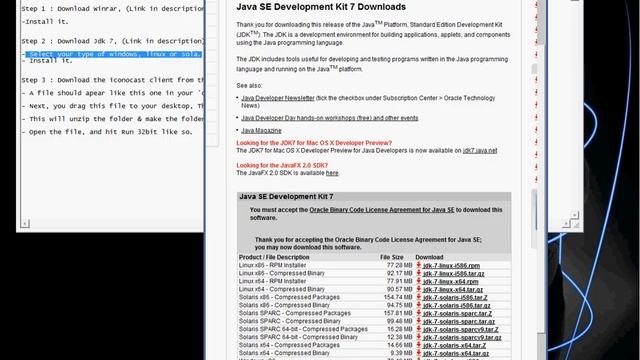Click the highlighted 'Select your type of windows' line

[x=114, y=54]
